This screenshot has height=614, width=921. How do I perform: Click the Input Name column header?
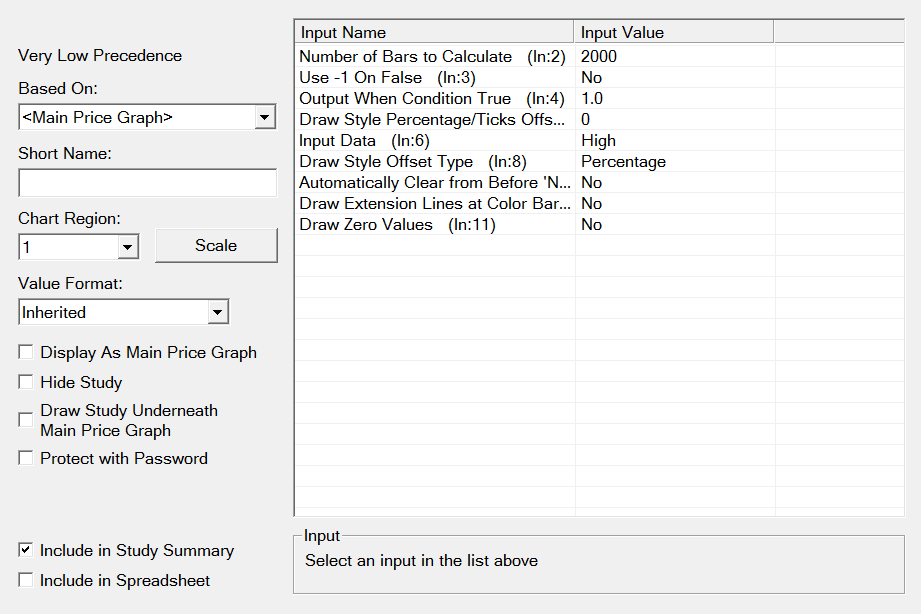click(x=434, y=33)
